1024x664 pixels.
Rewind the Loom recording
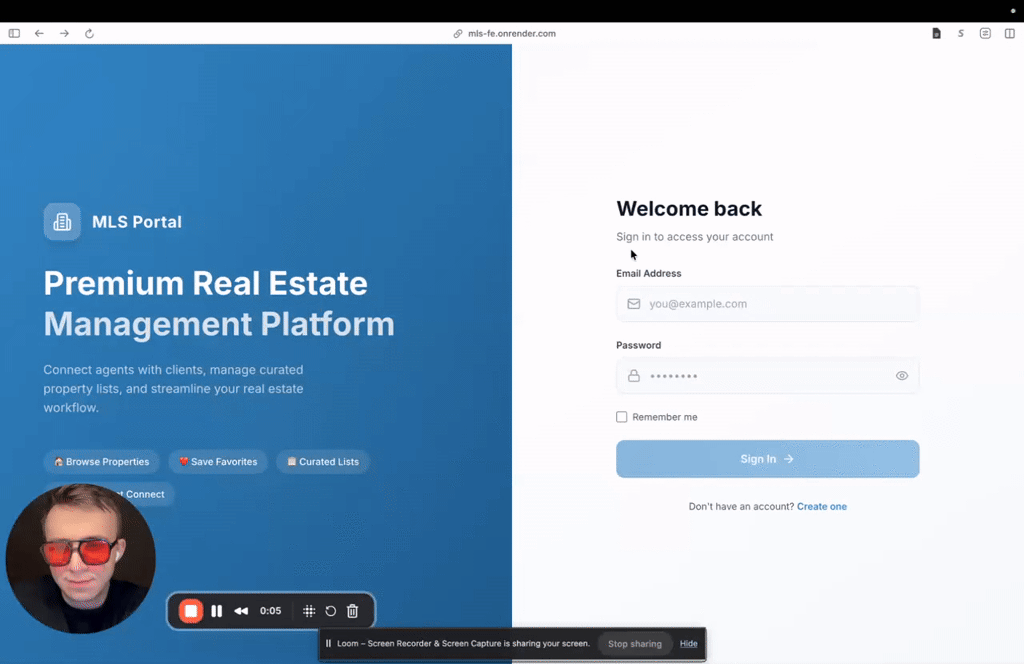coord(241,610)
